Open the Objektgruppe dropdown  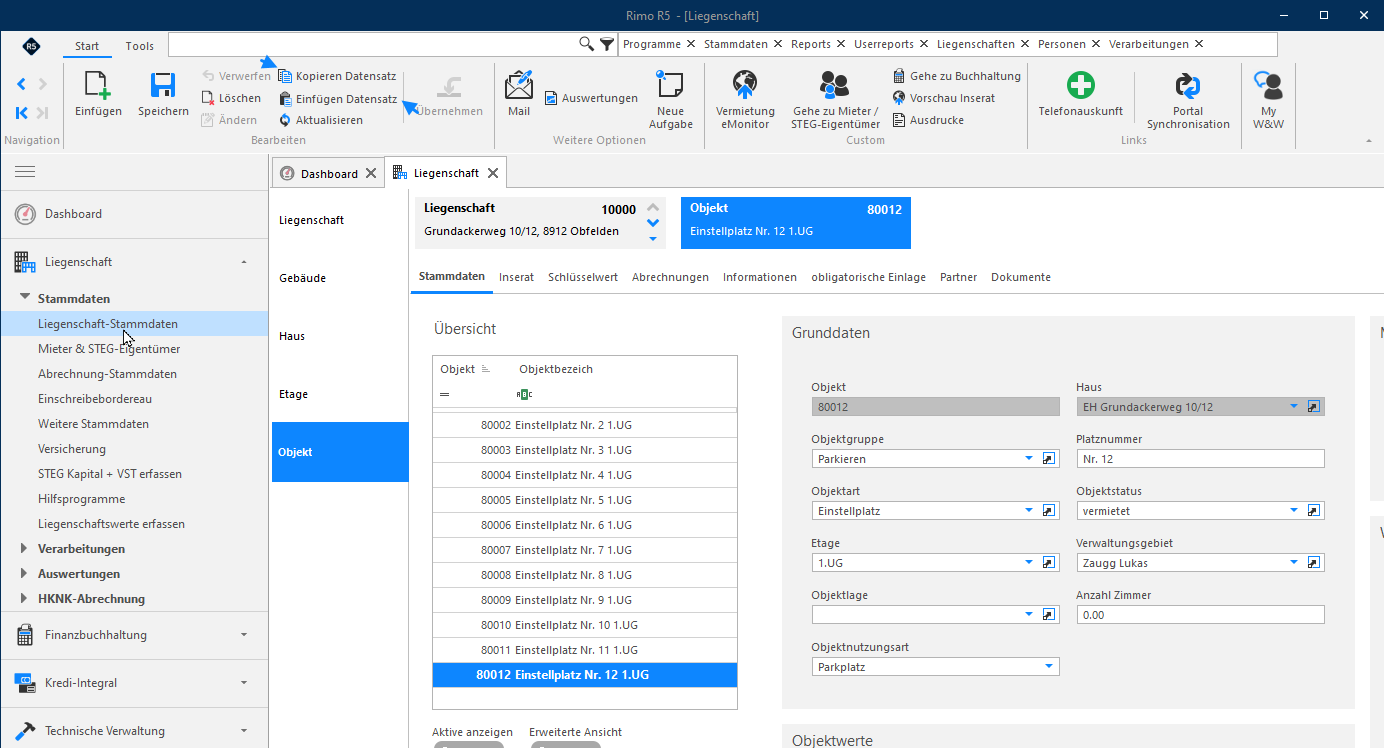pyautogui.click(x=1028, y=458)
